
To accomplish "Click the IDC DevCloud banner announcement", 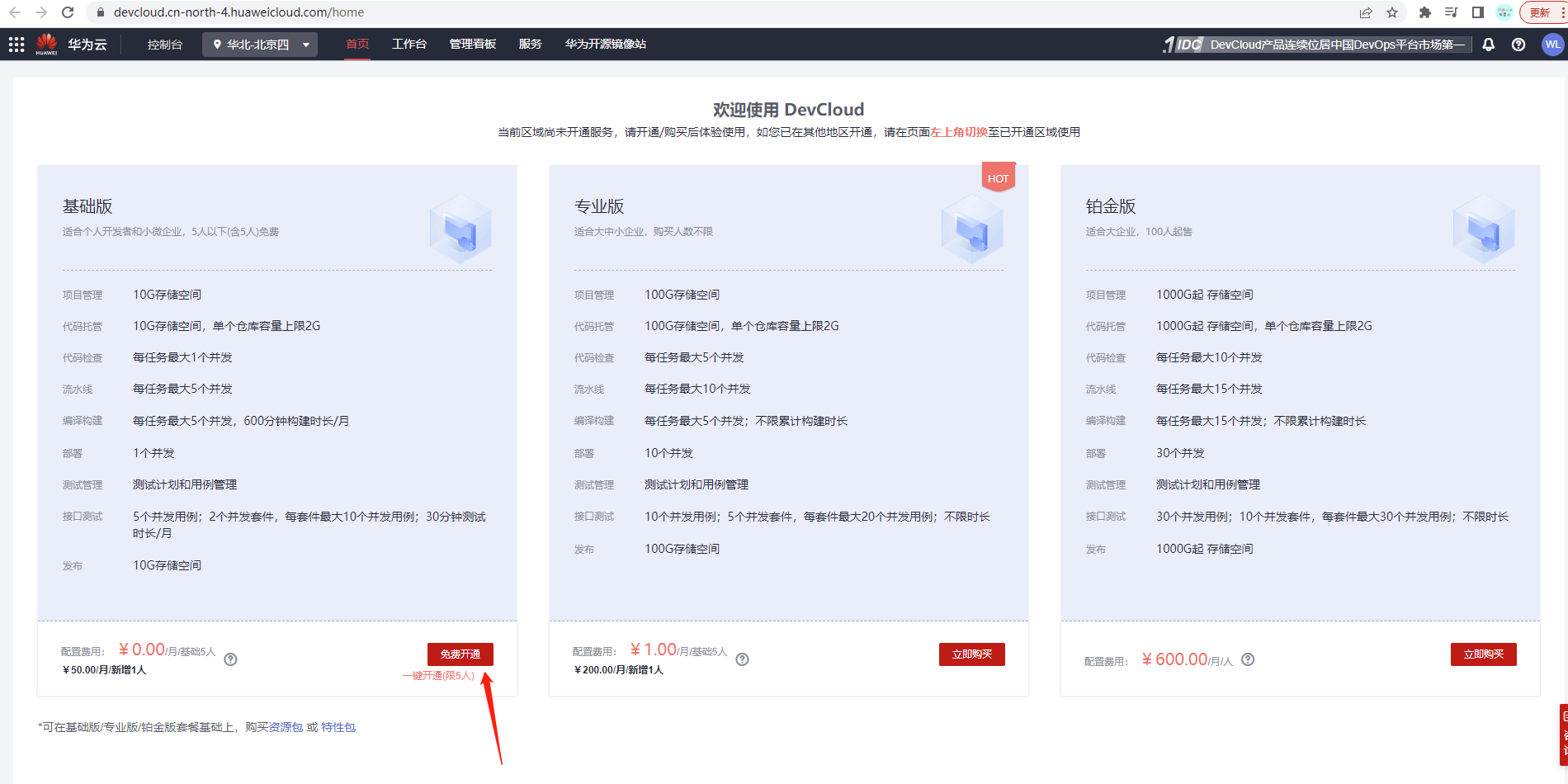I will 1317,45.
